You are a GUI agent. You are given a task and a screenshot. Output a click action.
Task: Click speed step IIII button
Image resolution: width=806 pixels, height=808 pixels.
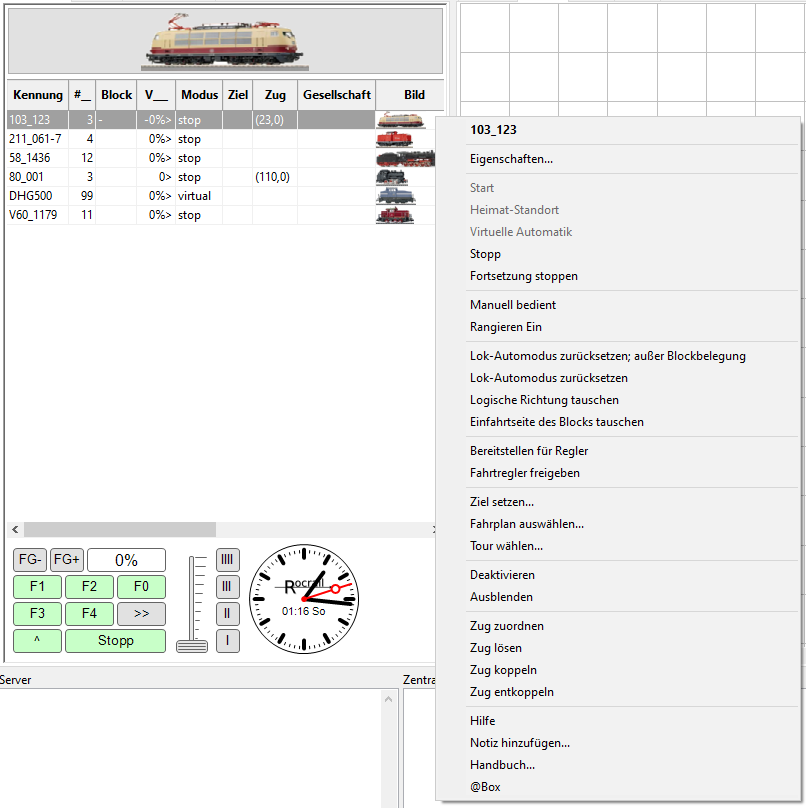click(x=228, y=560)
